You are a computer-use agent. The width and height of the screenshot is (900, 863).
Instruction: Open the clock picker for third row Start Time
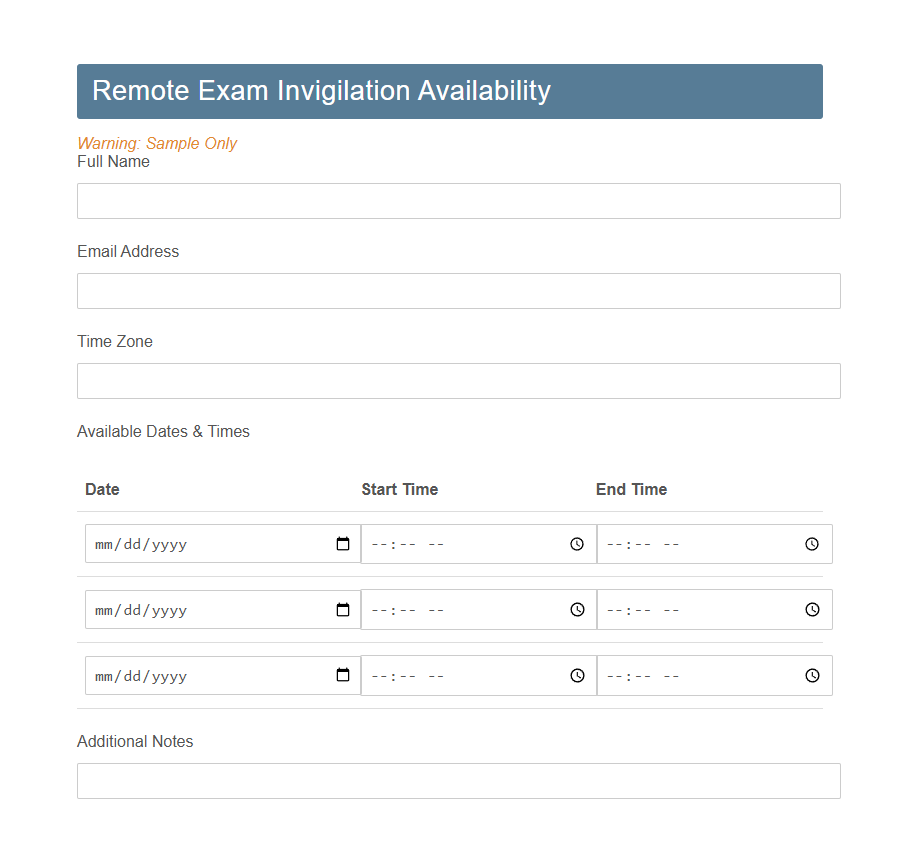[x=577, y=675]
